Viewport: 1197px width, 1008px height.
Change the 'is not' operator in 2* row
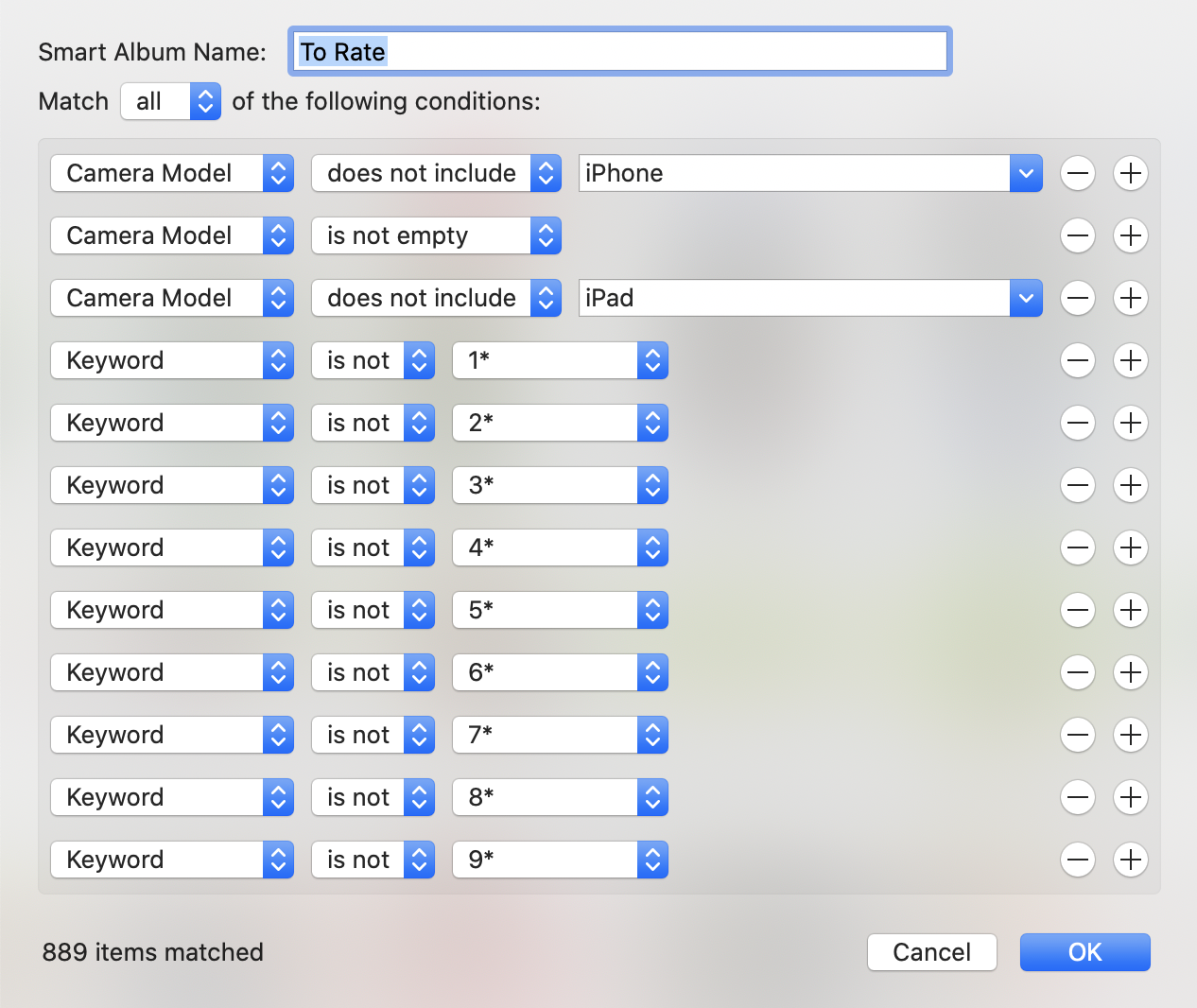pos(373,423)
